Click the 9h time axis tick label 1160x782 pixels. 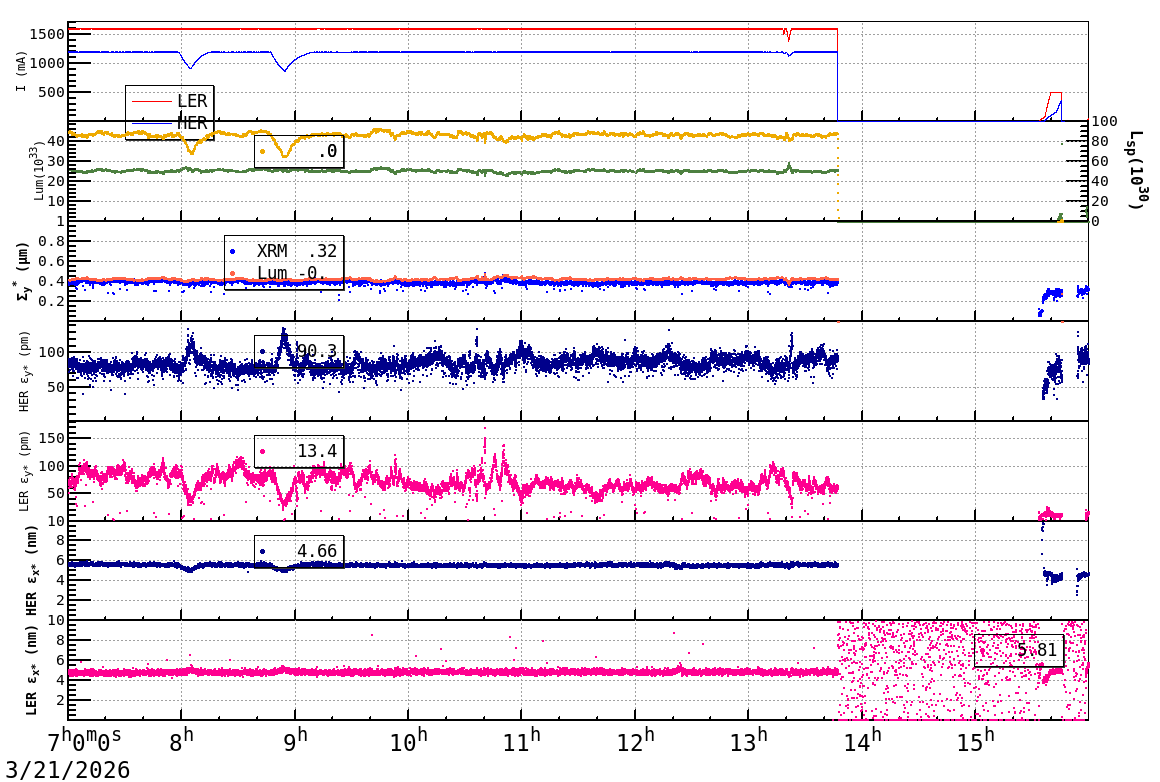[294, 740]
